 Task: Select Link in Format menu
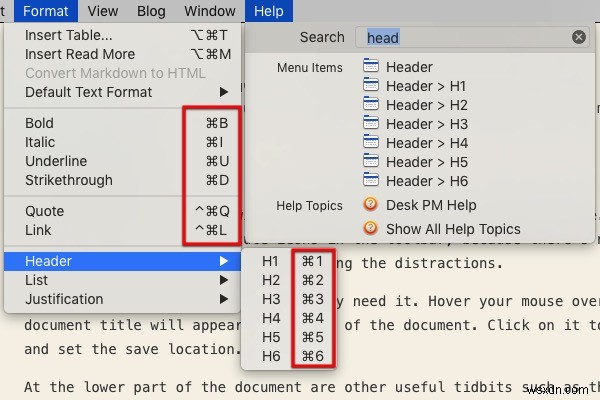click(122, 230)
